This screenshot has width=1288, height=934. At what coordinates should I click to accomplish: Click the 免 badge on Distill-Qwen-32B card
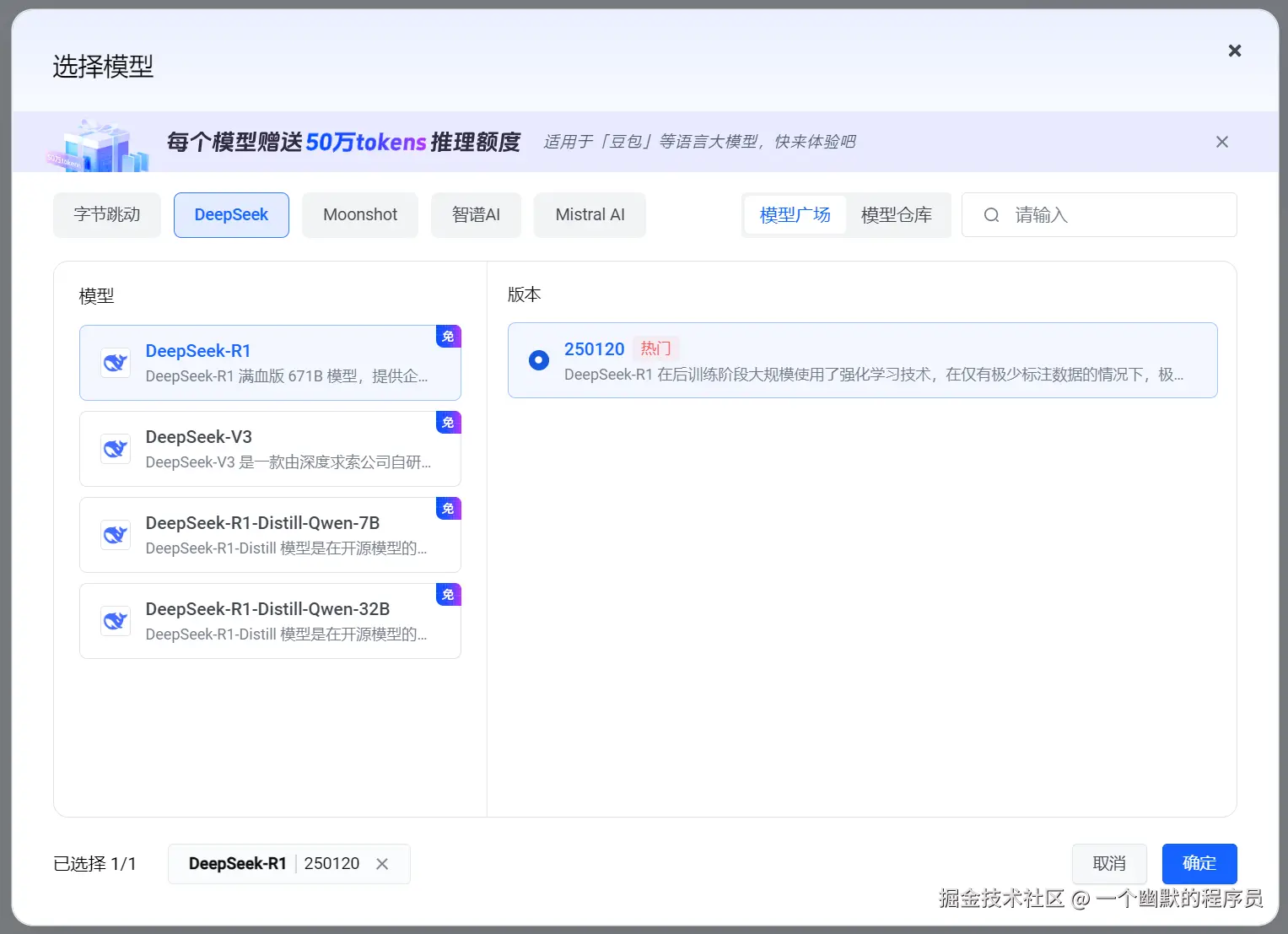pyautogui.click(x=448, y=595)
